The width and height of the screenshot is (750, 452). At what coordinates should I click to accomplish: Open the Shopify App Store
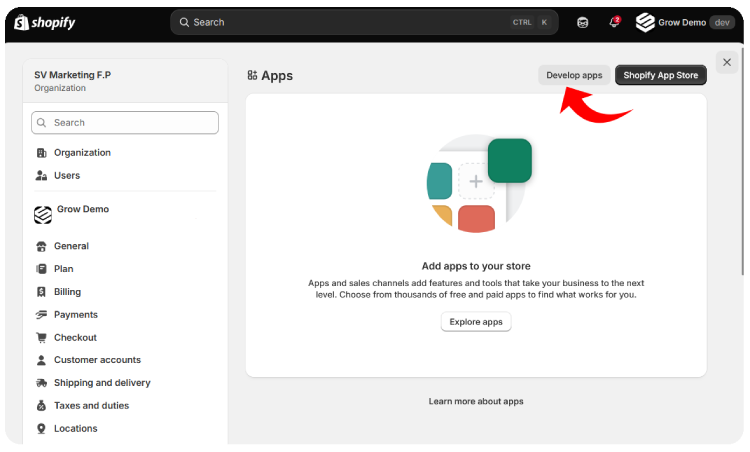tap(661, 76)
